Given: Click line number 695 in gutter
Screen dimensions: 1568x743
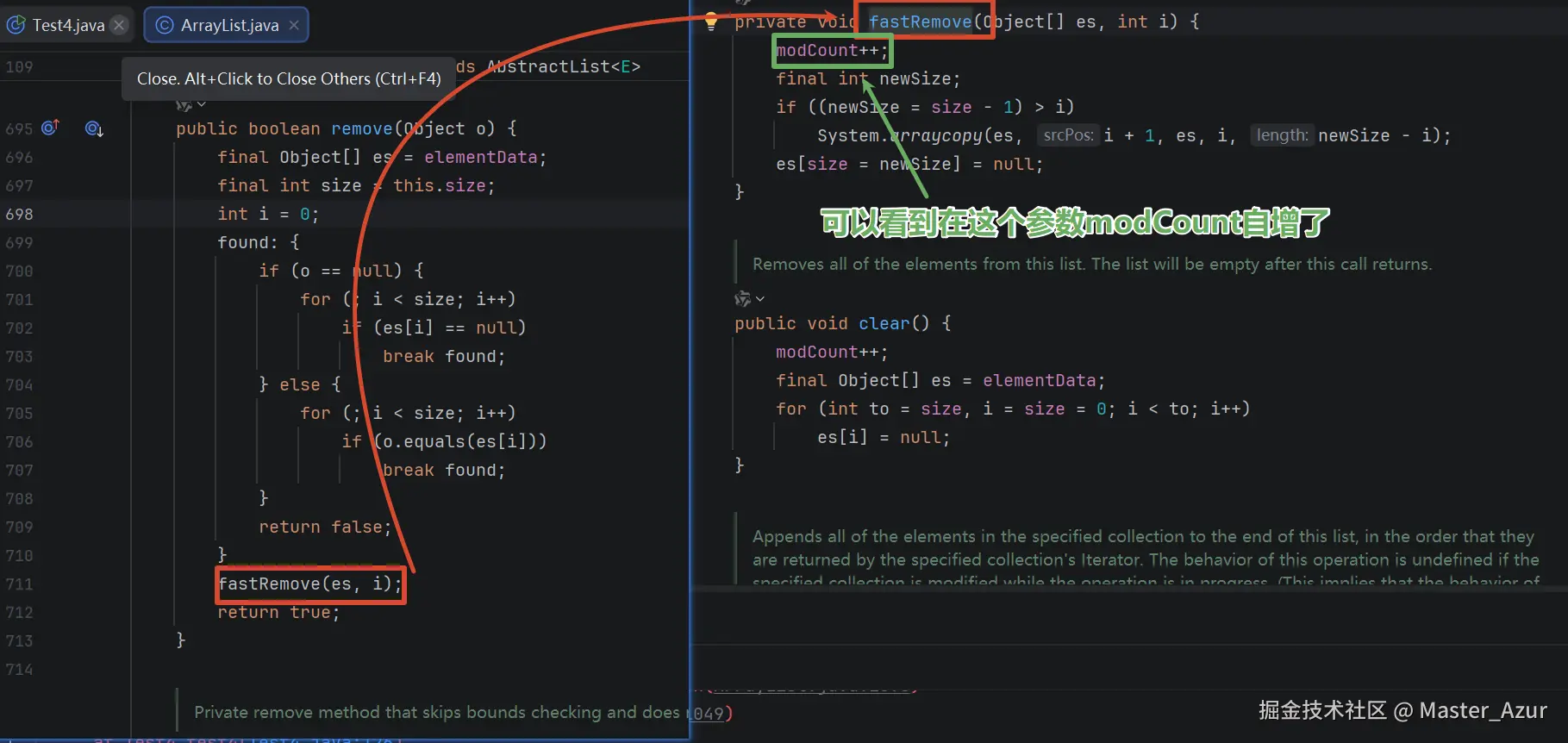Looking at the screenshot, I should coord(19,128).
